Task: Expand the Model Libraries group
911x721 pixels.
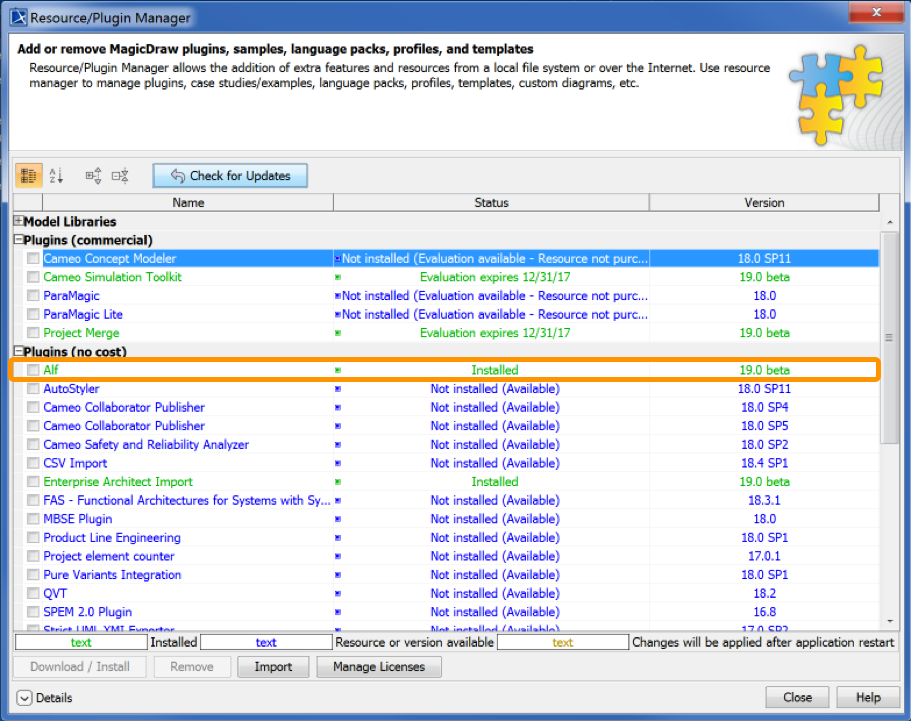Action: pyautogui.click(x=18, y=222)
